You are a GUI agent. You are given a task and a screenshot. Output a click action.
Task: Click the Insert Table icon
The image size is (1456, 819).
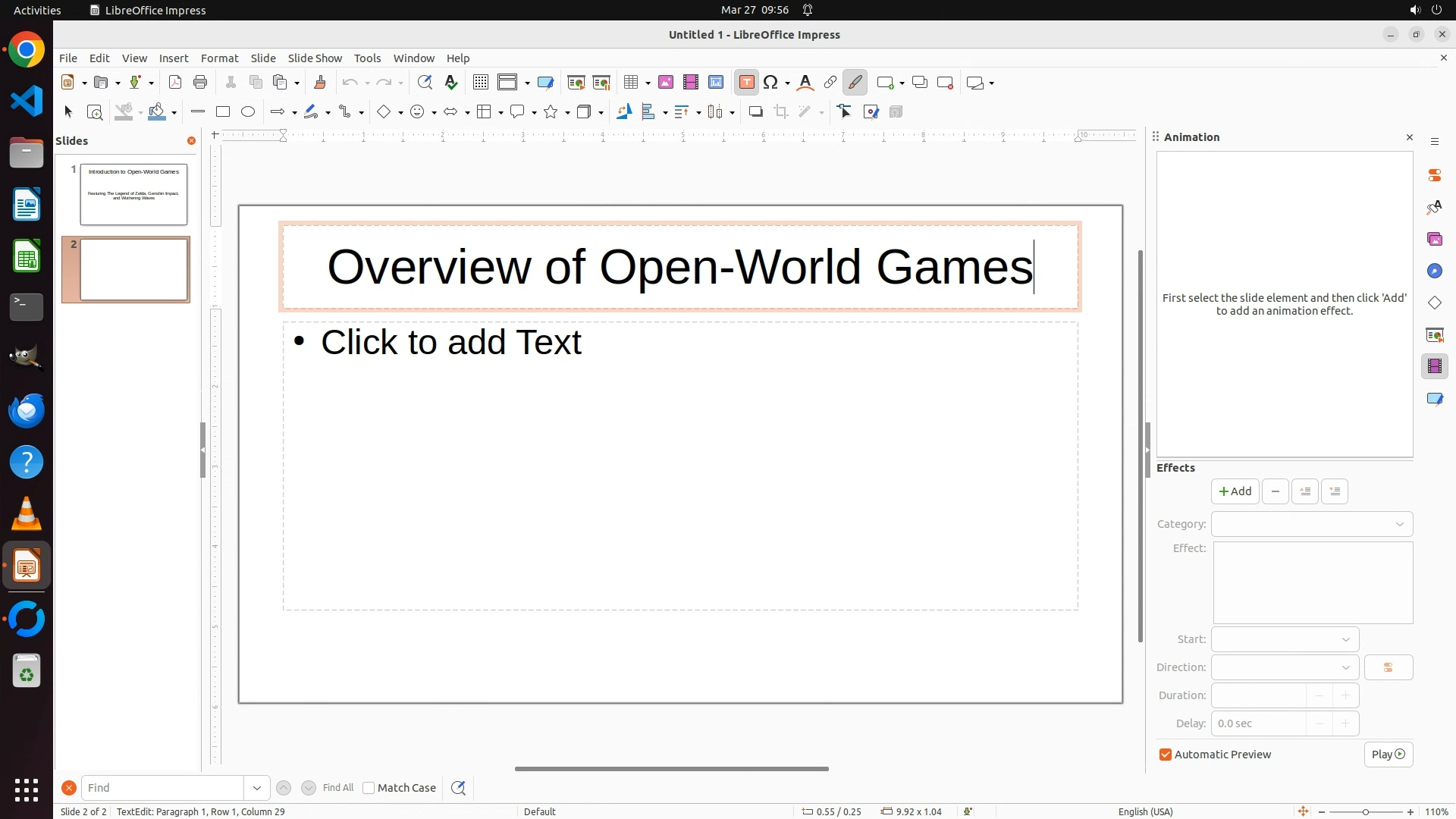point(631,83)
